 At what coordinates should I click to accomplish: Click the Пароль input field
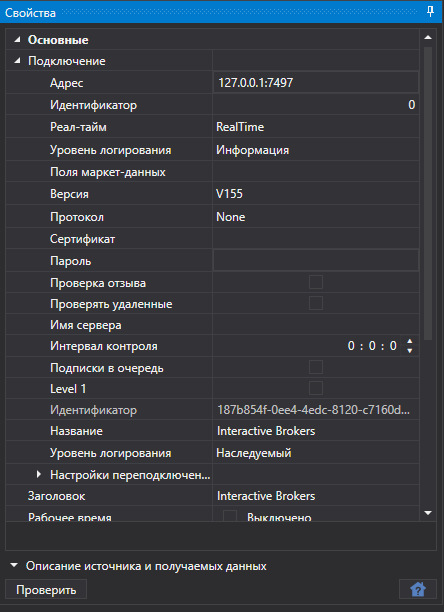coord(316,261)
